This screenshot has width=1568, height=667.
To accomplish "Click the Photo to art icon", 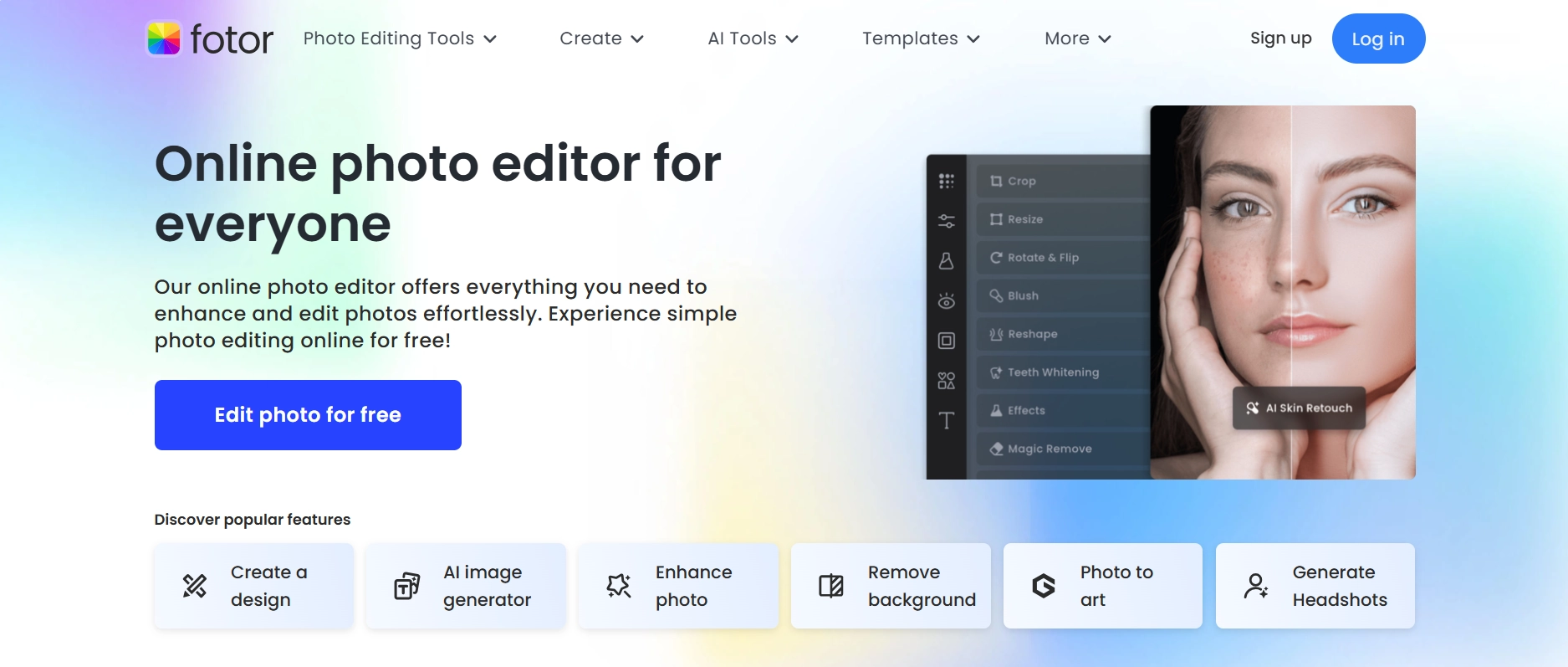I will (x=1044, y=586).
